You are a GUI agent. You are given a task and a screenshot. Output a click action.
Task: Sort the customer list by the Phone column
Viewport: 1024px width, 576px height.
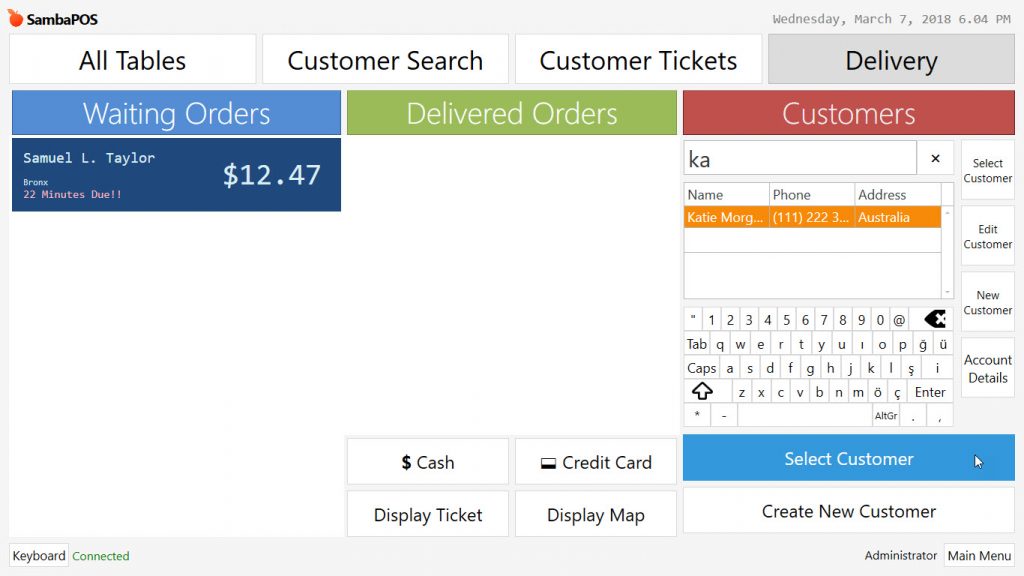click(x=812, y=195)
